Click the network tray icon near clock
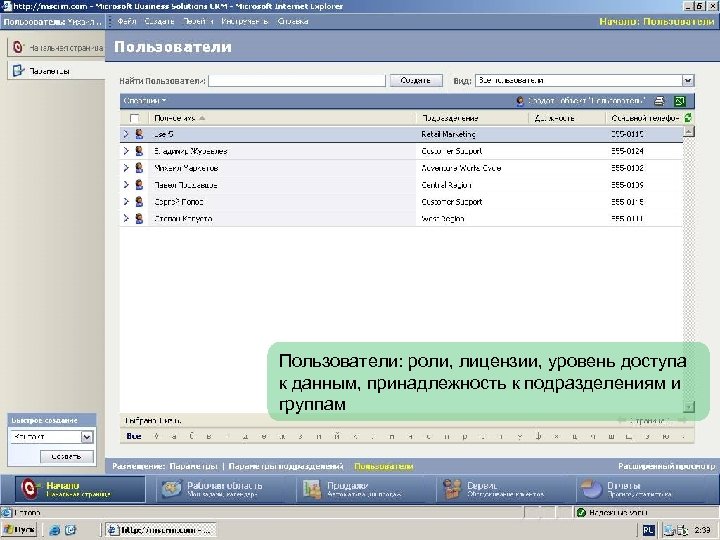The height and width of the screenshot is (540, 720). tap(669, 530)
